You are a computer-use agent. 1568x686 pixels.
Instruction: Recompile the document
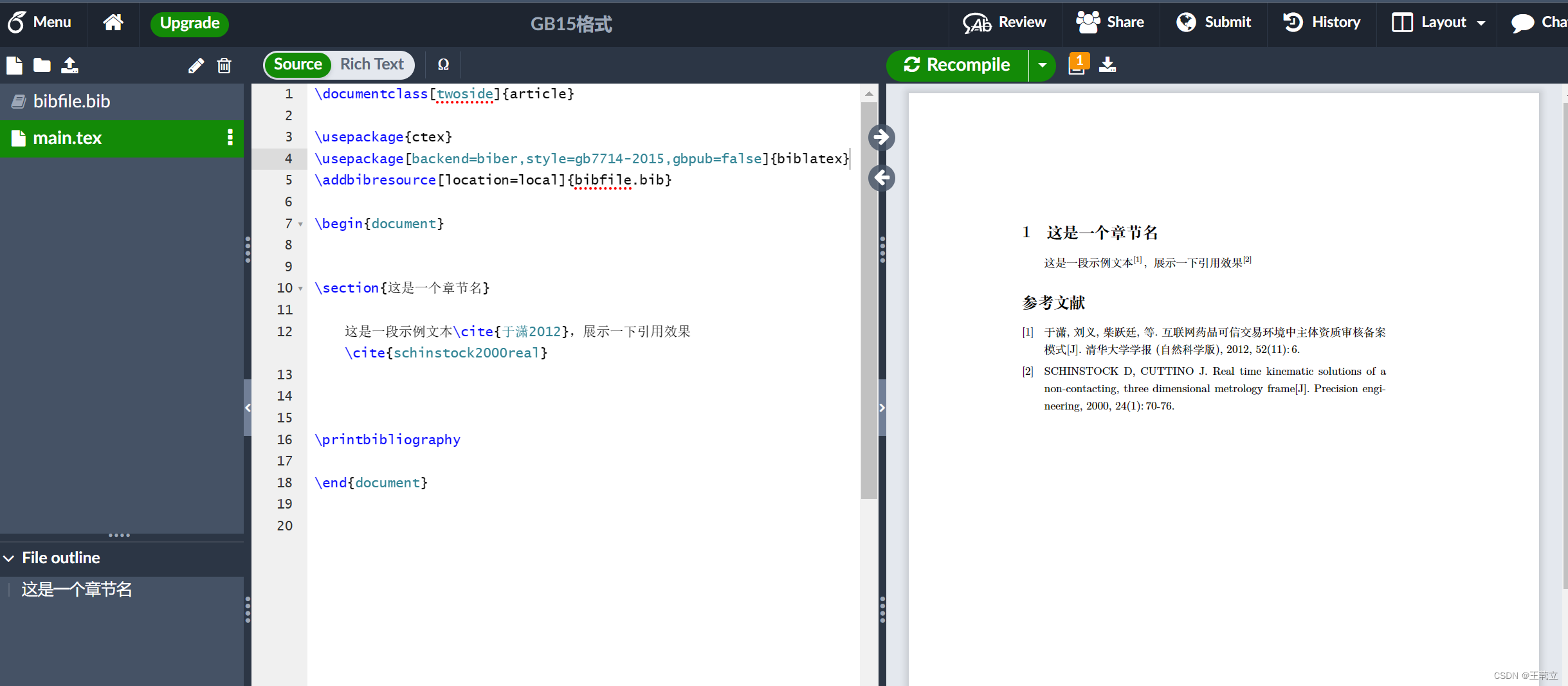point(957,65)
